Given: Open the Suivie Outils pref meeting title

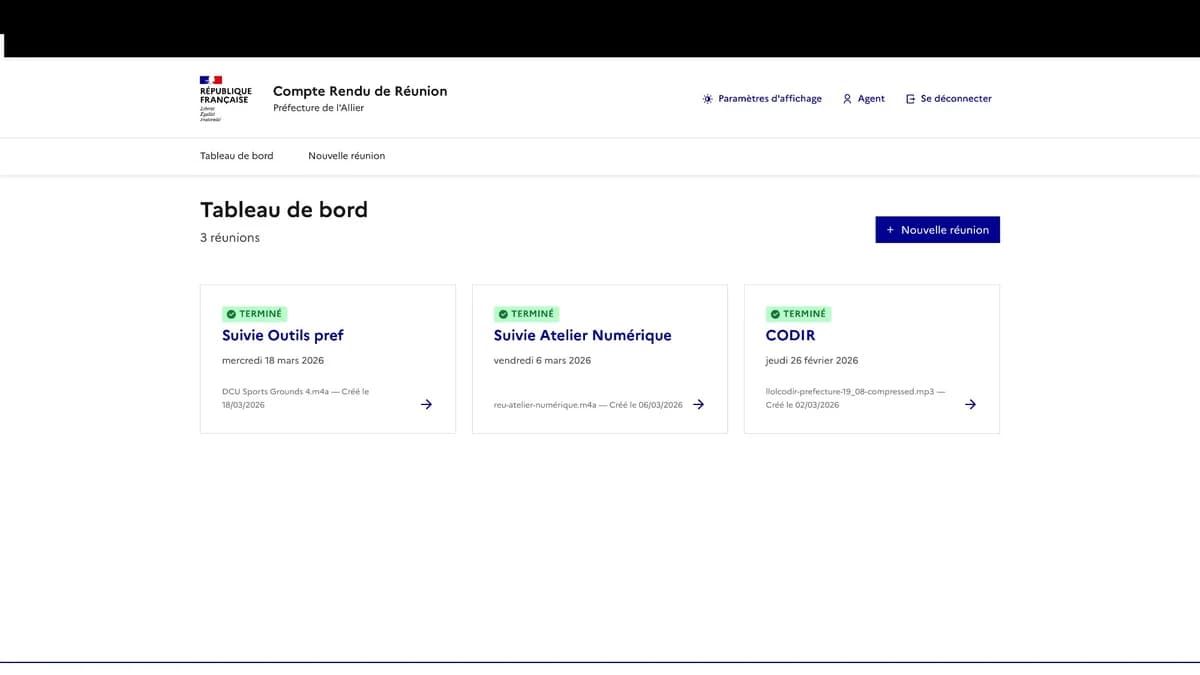Looking at the screenshot, I should [283, 336].
